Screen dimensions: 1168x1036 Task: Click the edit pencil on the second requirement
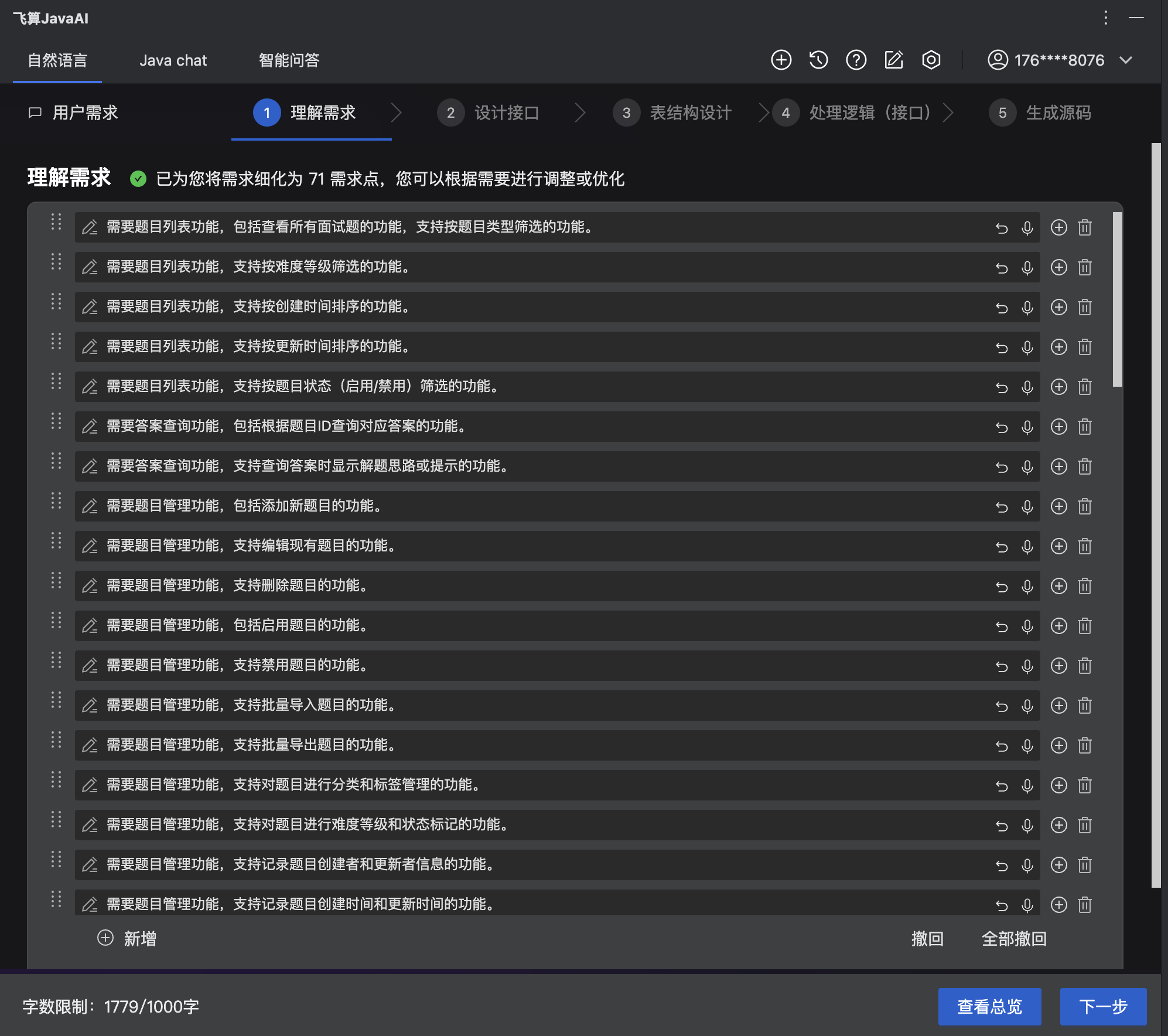coord(91,268)
